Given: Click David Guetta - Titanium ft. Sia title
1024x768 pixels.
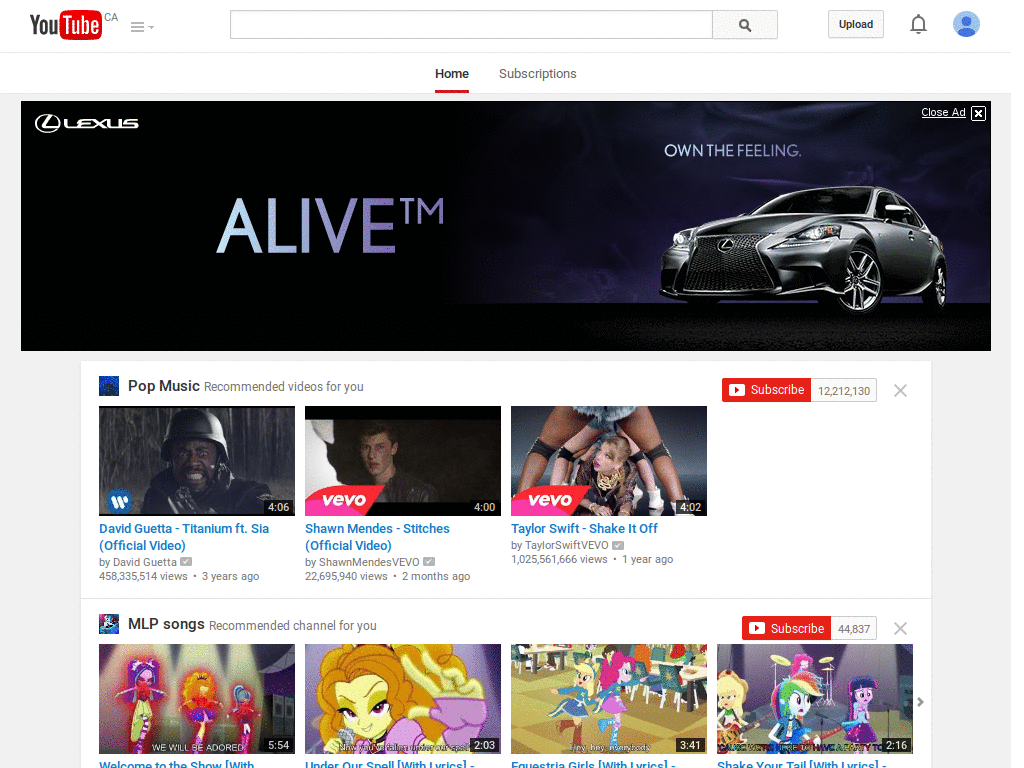Looking at the screenshot, I should click(184, 537).
